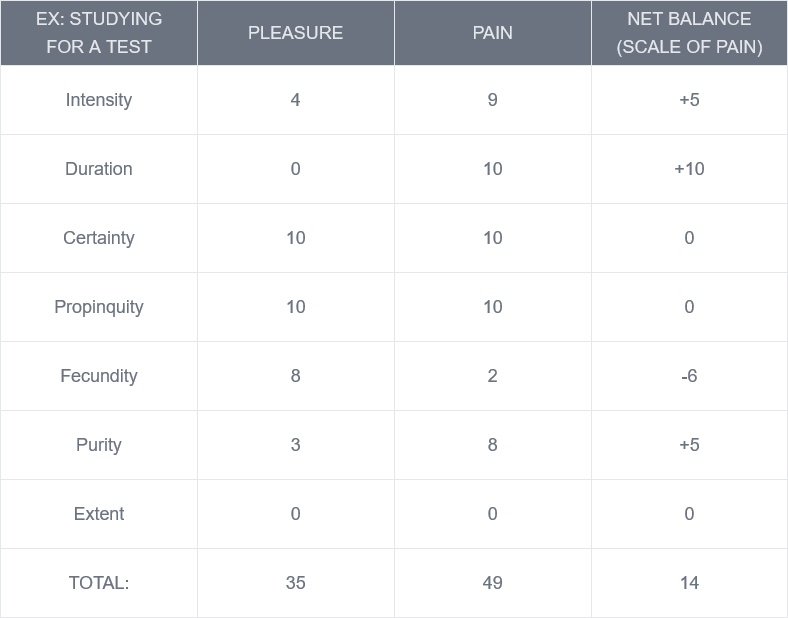This screenshot has height=618, width=788.
Task: Select the Certainty row label
Action: coord(98,238)
